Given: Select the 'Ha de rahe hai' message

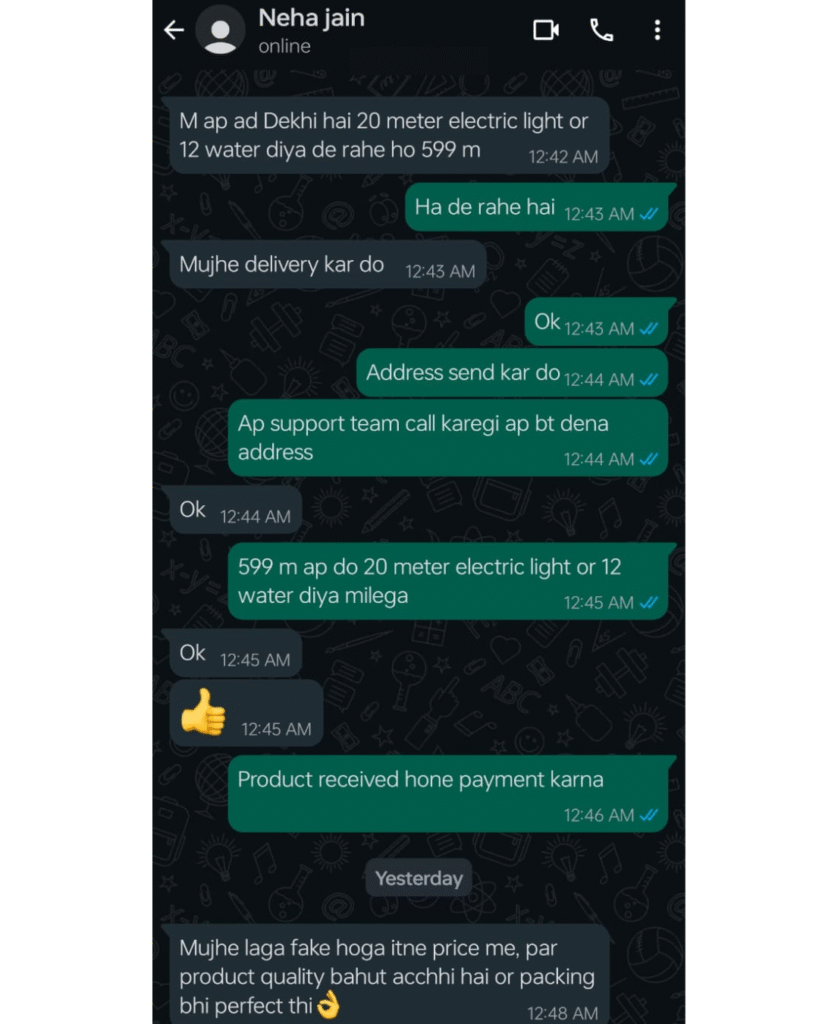Looking at the screenshot, I should [x=536, y=207].
